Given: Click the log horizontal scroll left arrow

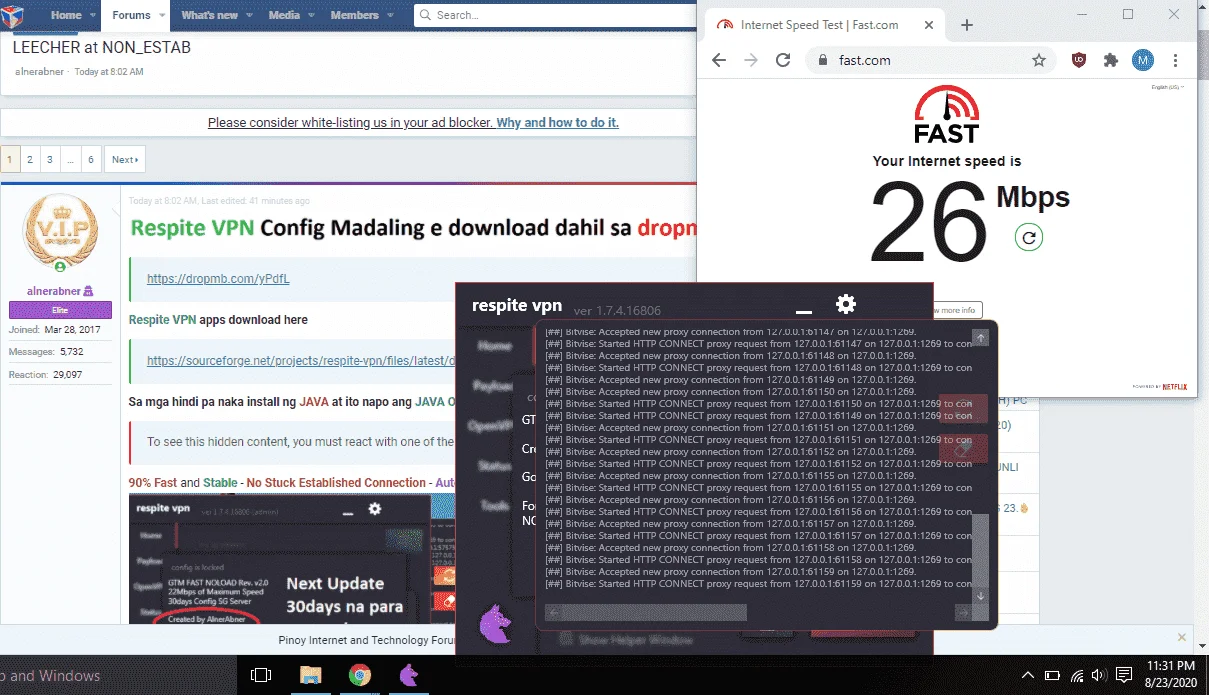Looking at the screenshot, I should pyautogui.click(x=554, y=612).
